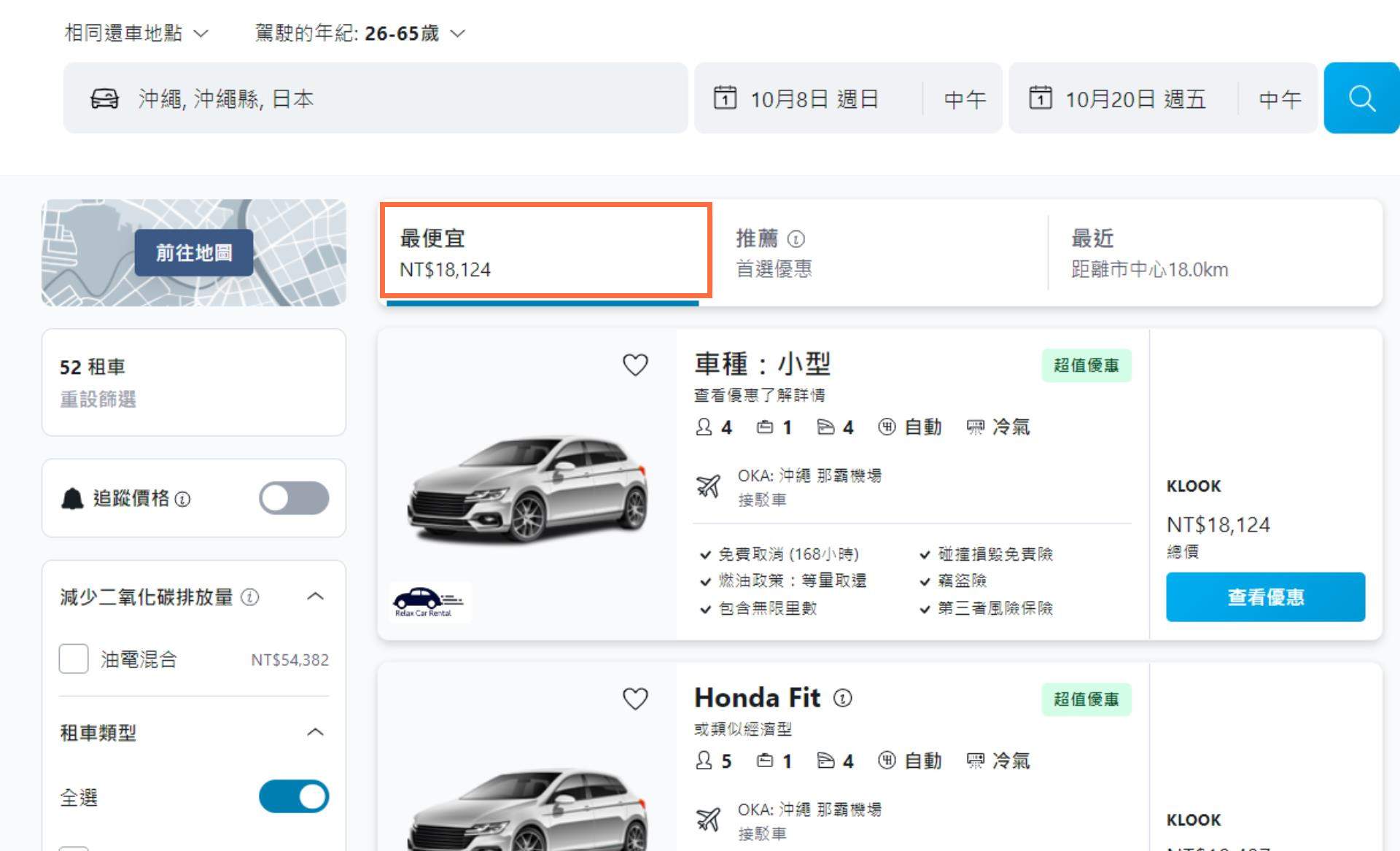Screen dimensions: 1400x851
Task: Click 車種：小型 title
Action: click(762, 363)
